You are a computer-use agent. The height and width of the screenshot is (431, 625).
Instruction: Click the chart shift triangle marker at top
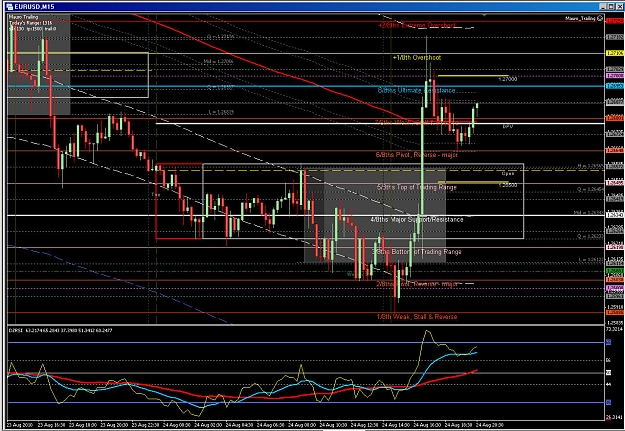point(484,15)
